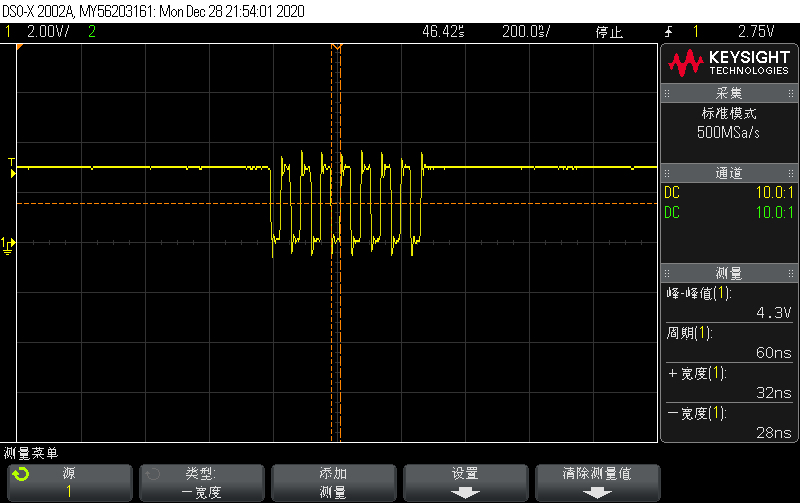Click the orange trigger time marker at top of grid
Screen dimensions: 800x503
336,47
